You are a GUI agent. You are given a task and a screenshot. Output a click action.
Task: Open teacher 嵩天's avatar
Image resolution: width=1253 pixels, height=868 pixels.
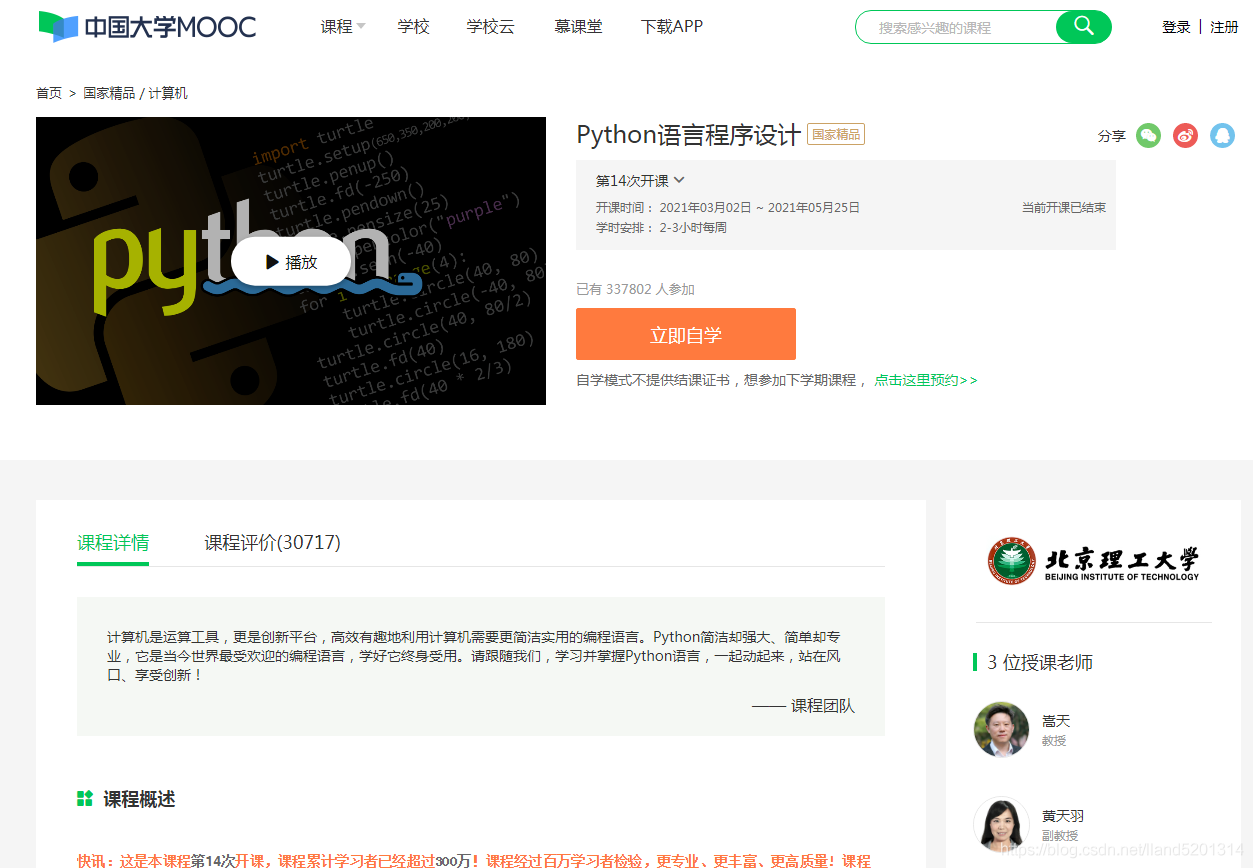[x=1001, y=729]
